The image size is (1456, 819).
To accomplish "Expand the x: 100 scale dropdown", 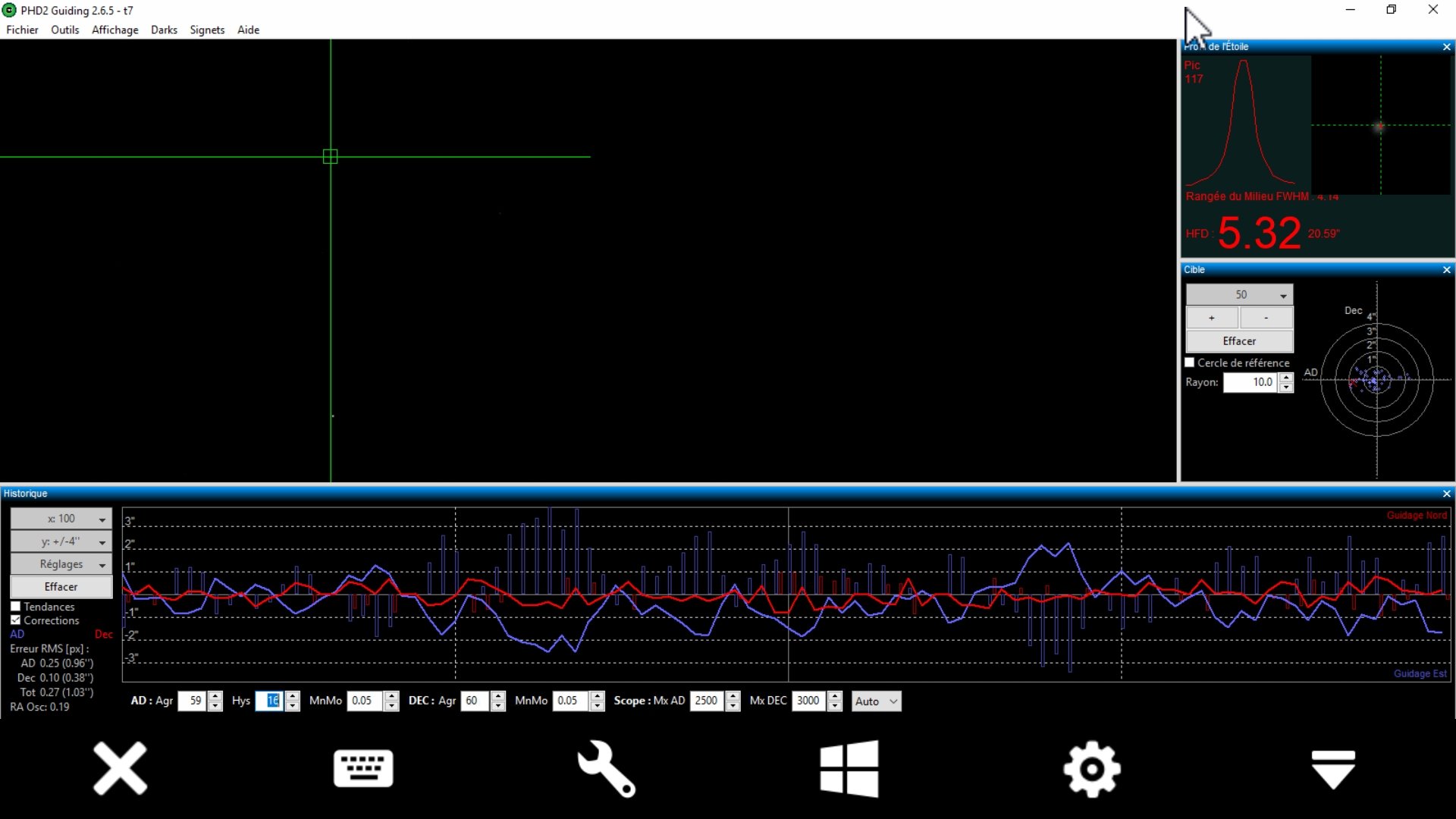I will pos(61,519).
